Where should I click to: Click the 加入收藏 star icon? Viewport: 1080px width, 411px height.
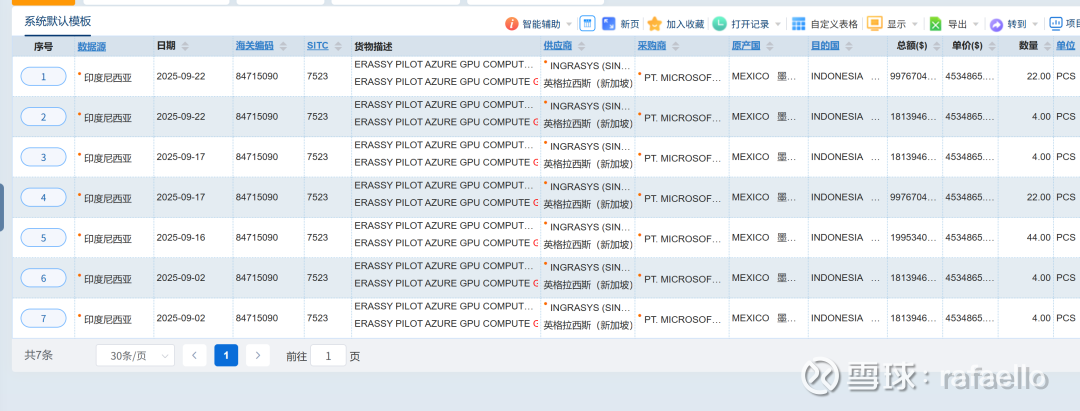[x=654, y=24]
